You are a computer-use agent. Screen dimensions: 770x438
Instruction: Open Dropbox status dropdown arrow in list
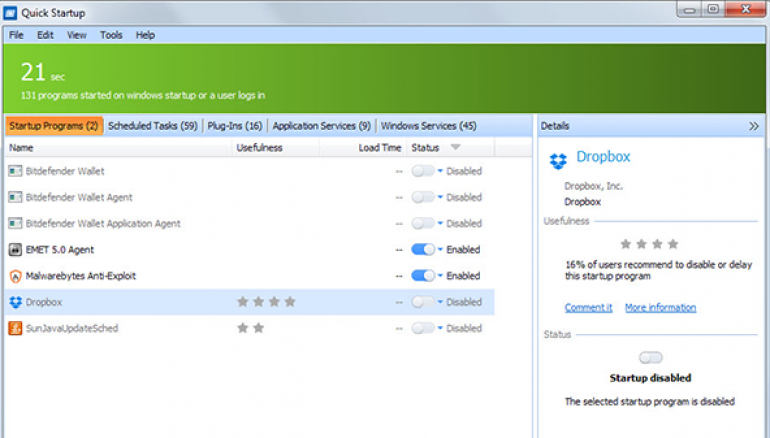(x=440, y=302)
